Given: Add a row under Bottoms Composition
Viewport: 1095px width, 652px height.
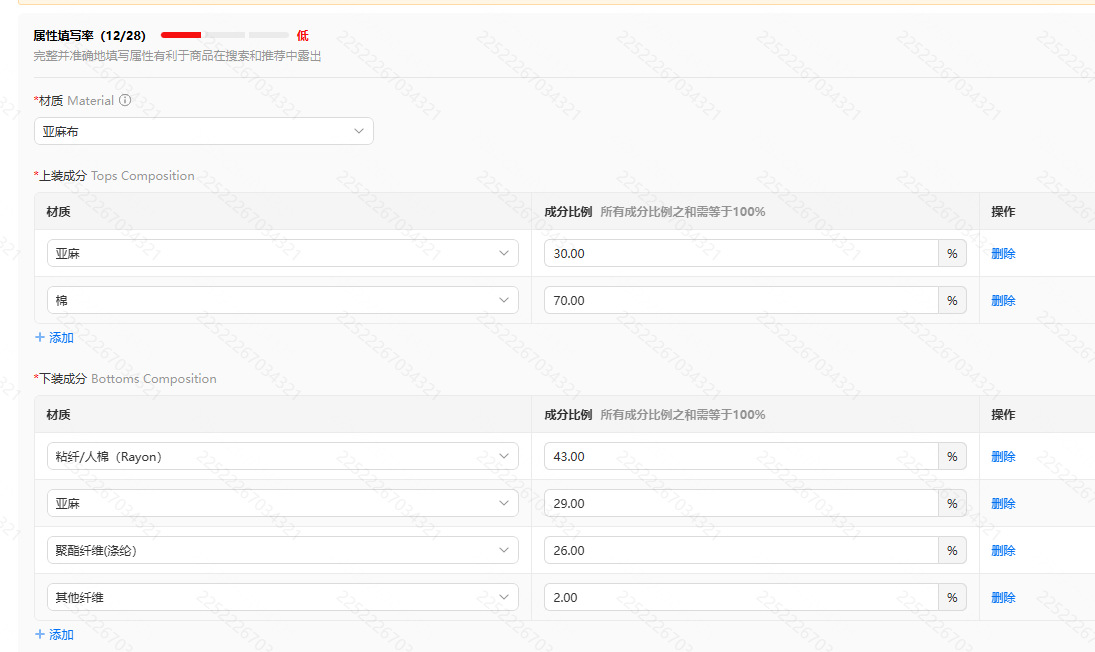Looking at the screenshot, I should pyautogui.click(x=54, y=635).
